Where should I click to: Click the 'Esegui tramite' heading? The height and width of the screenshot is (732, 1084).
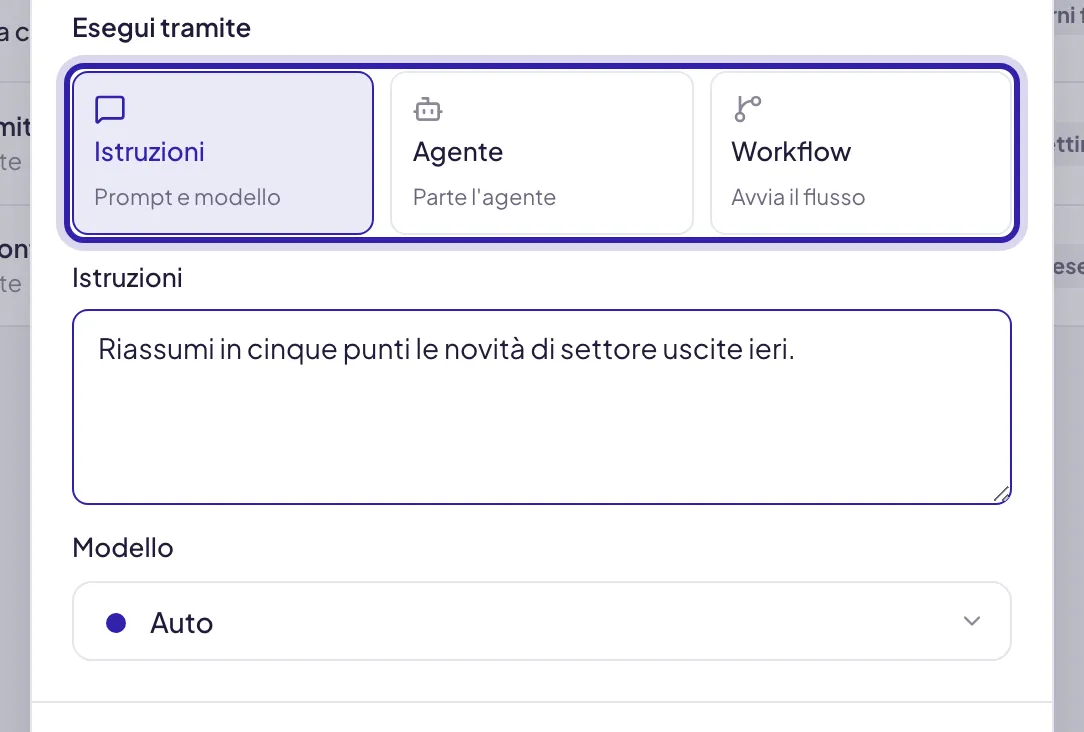(x=161, y=28)
